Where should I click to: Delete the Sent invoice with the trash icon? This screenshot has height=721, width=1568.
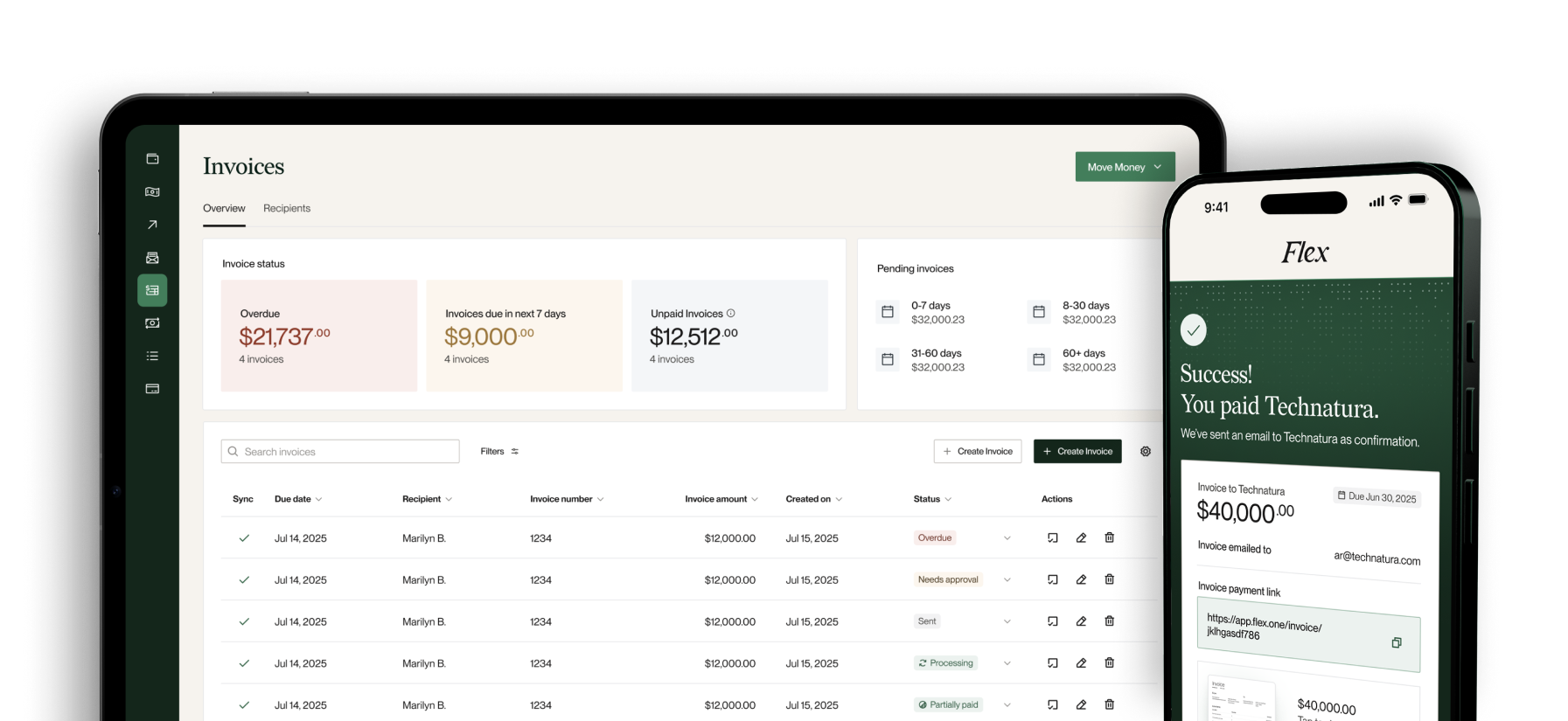coord(1109,620)
